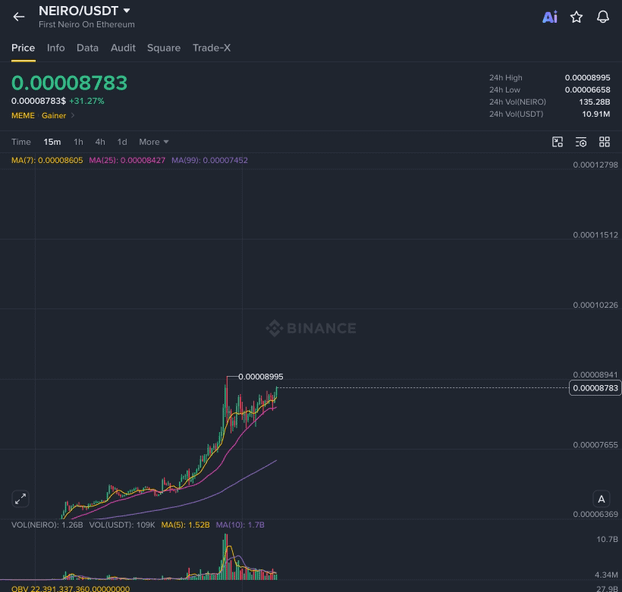The image size is (622, 592).
Task: Click the 0.00012798 axis price level
Action: point(595,165)
